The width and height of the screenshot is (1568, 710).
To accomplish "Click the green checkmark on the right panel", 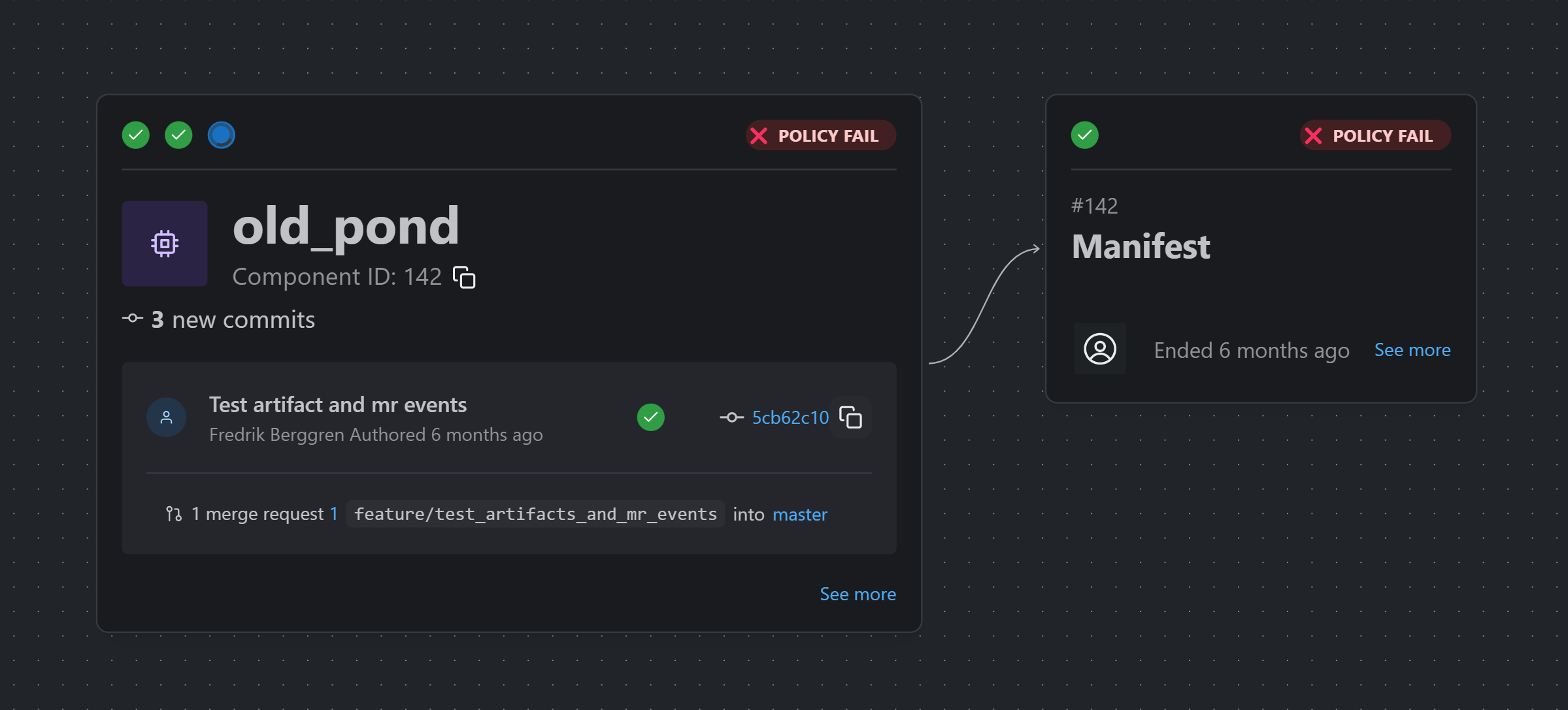I will pos(1084,135).
